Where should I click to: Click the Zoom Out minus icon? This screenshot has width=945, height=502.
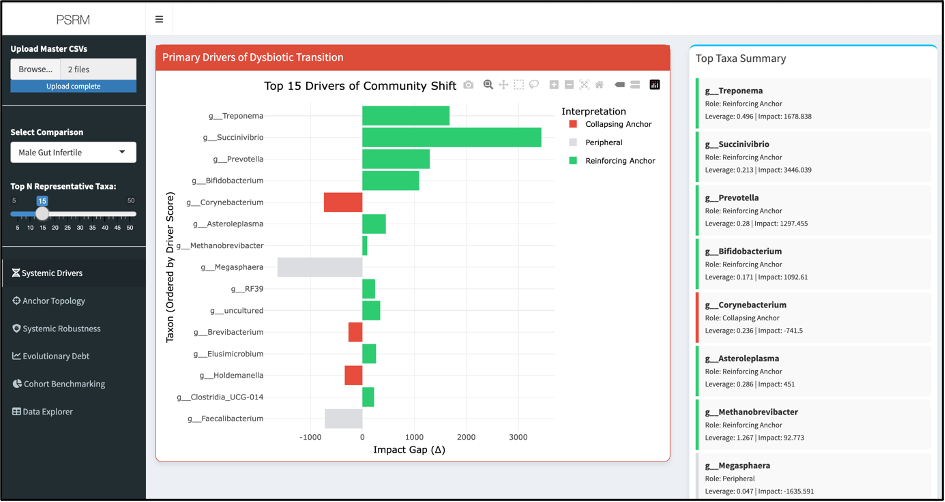click(x=569, y=85)
